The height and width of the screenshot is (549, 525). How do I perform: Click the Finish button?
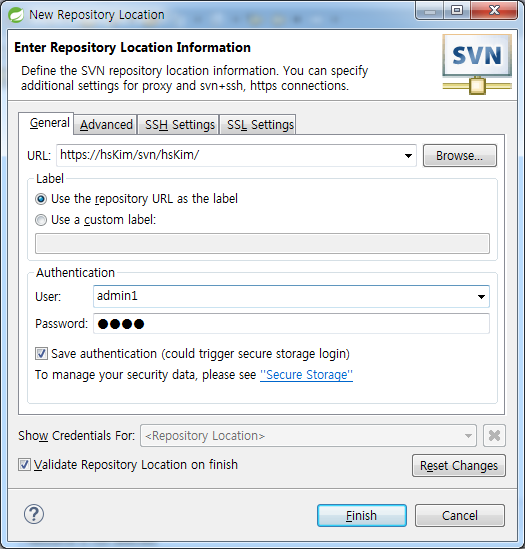(362, 515)
